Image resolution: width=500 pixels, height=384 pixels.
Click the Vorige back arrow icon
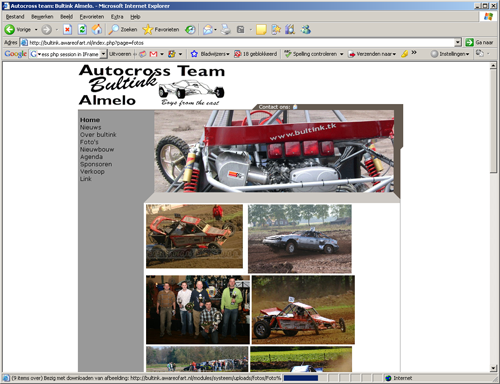[x=10, y=30]
